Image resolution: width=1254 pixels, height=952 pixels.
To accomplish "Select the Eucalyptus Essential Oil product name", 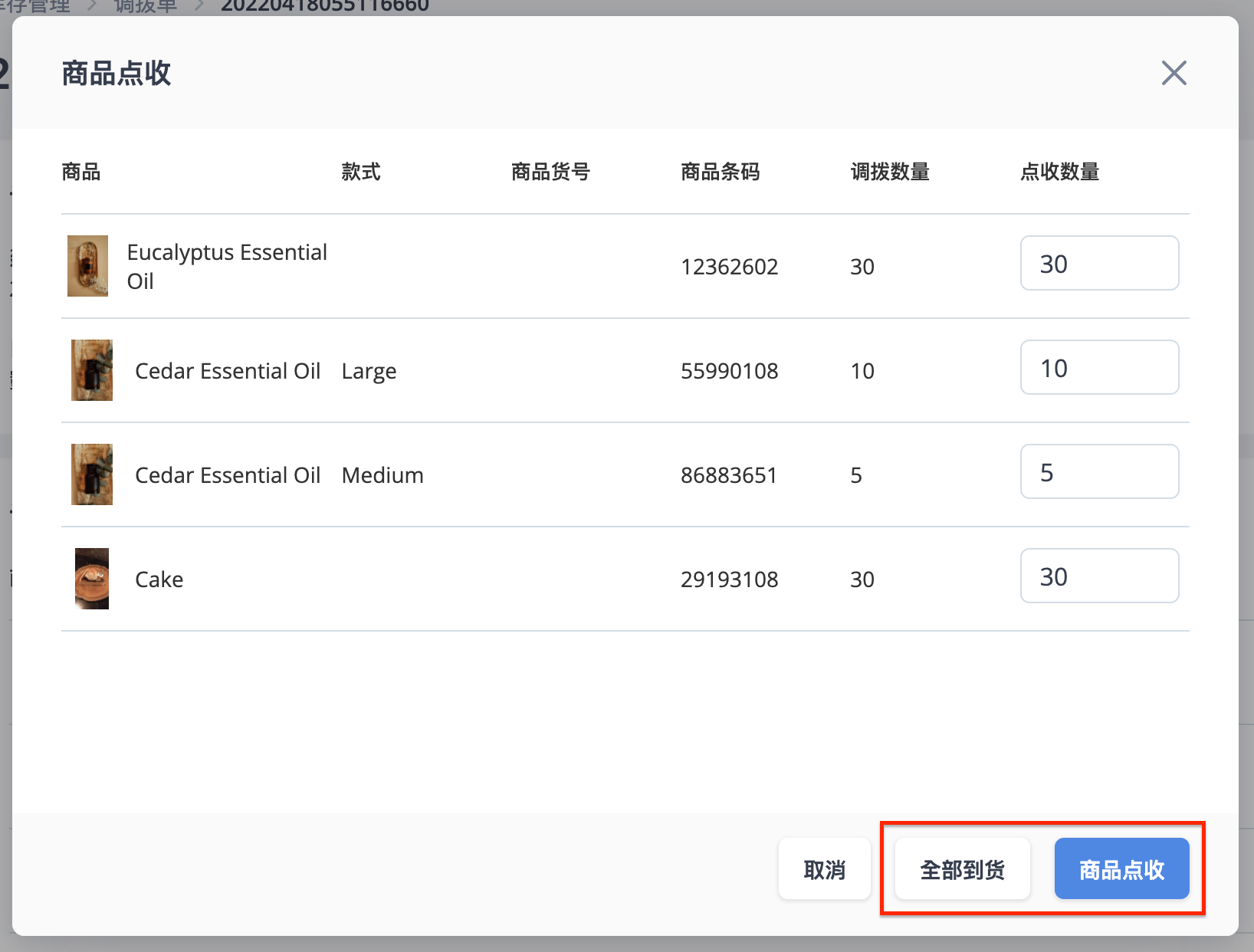I will coord(227,266).
